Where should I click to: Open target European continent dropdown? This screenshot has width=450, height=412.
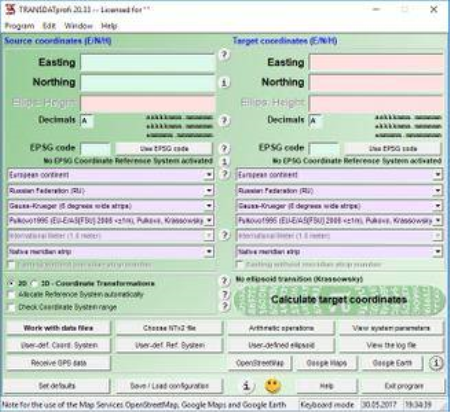(x=339, y=175)
